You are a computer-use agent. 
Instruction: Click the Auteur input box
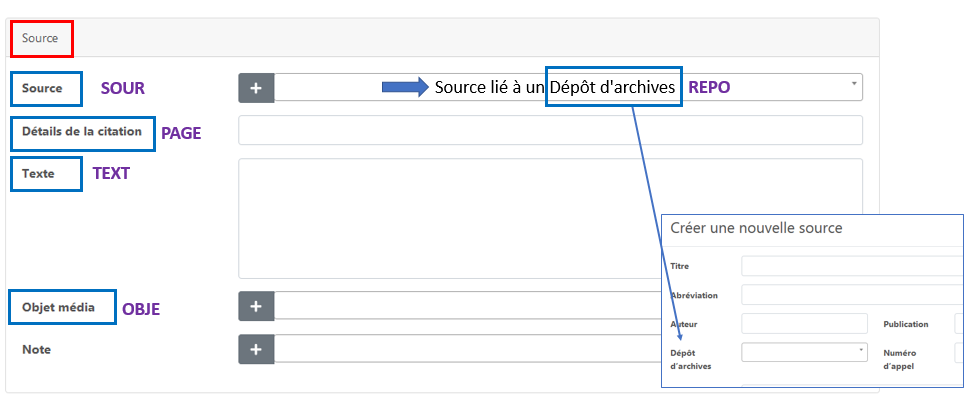804,324
